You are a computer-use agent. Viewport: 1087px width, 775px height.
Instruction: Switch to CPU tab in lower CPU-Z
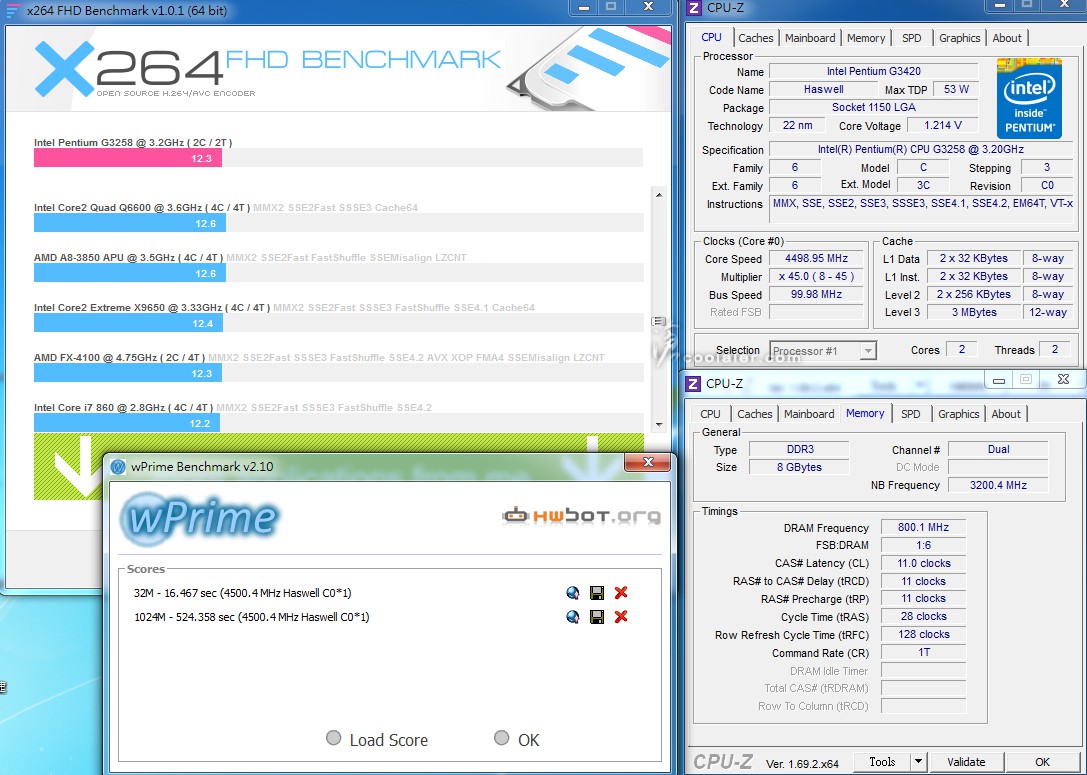(x=711, y=414)
